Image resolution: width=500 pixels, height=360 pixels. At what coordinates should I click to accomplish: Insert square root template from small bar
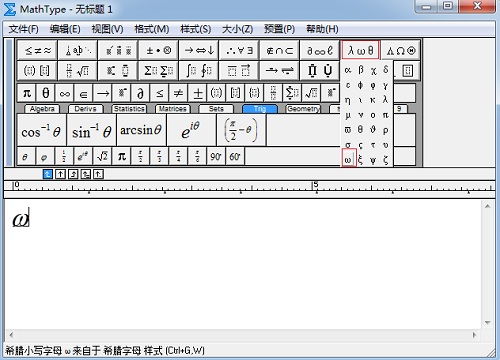(x=312, y=93)
